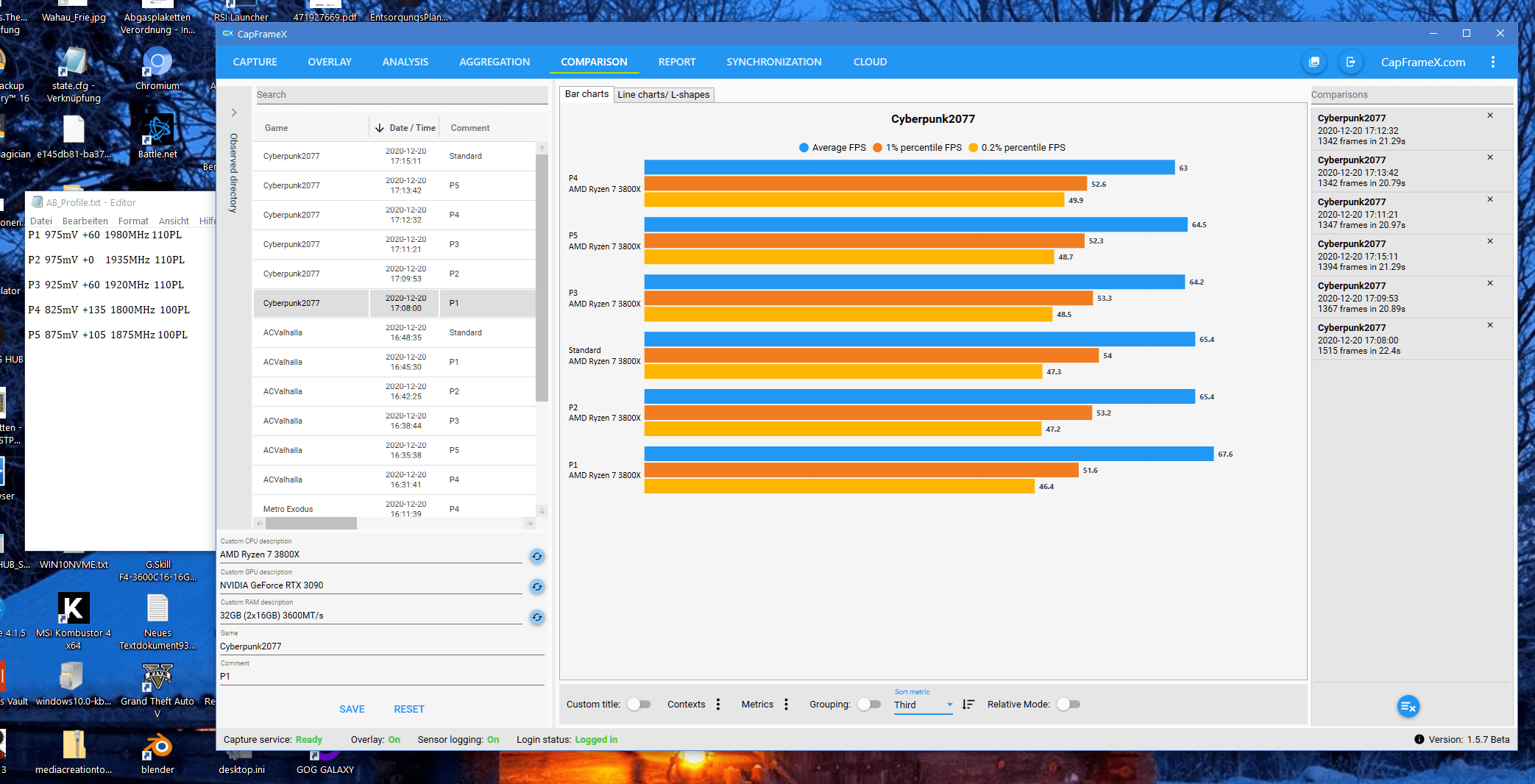Remove the 17:09:53 comparison entry
This screenshot has width=1535, height=784.
(x=1490, y=283)
